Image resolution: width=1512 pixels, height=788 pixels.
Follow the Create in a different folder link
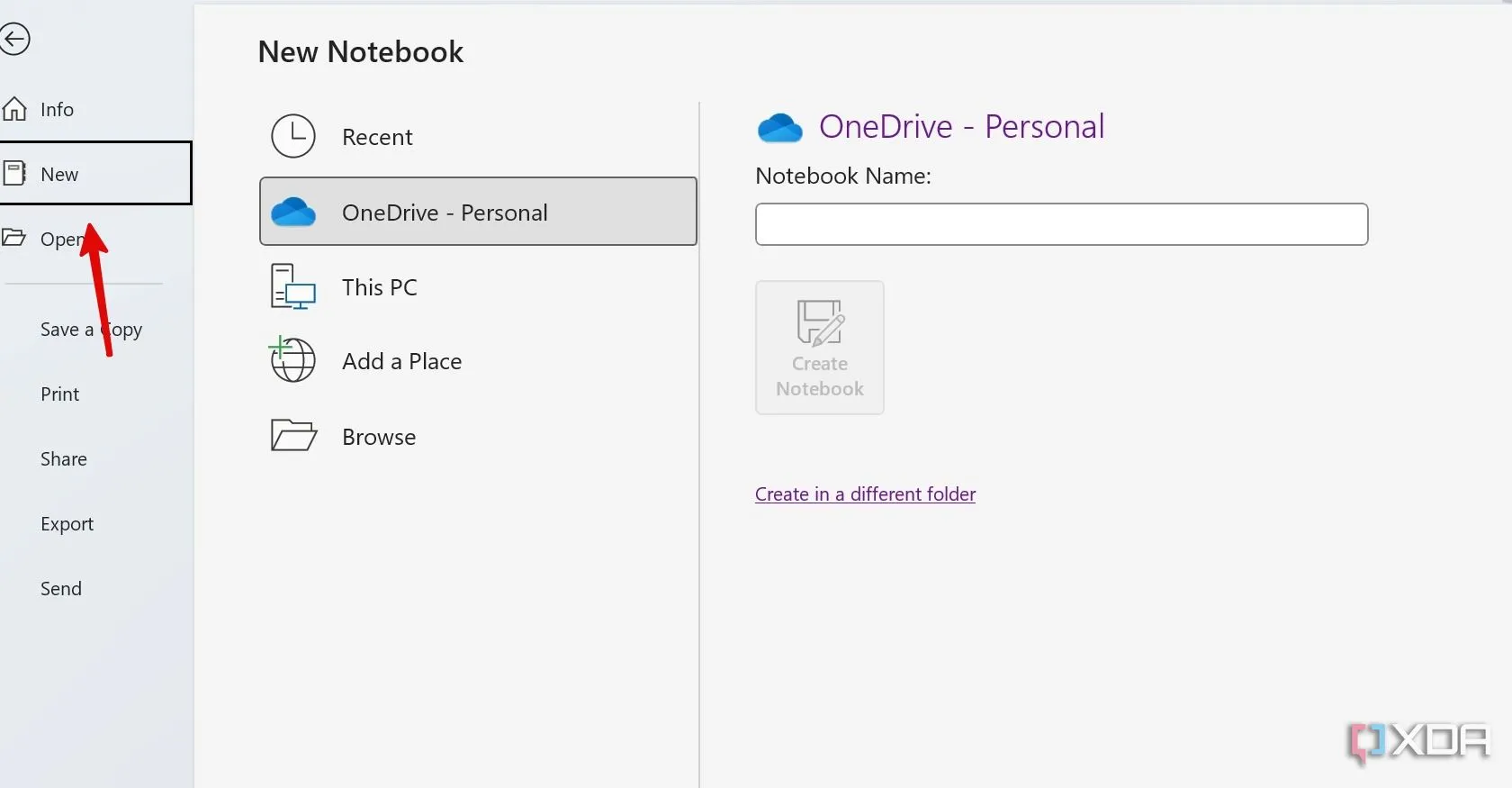[x=865, y=494]
